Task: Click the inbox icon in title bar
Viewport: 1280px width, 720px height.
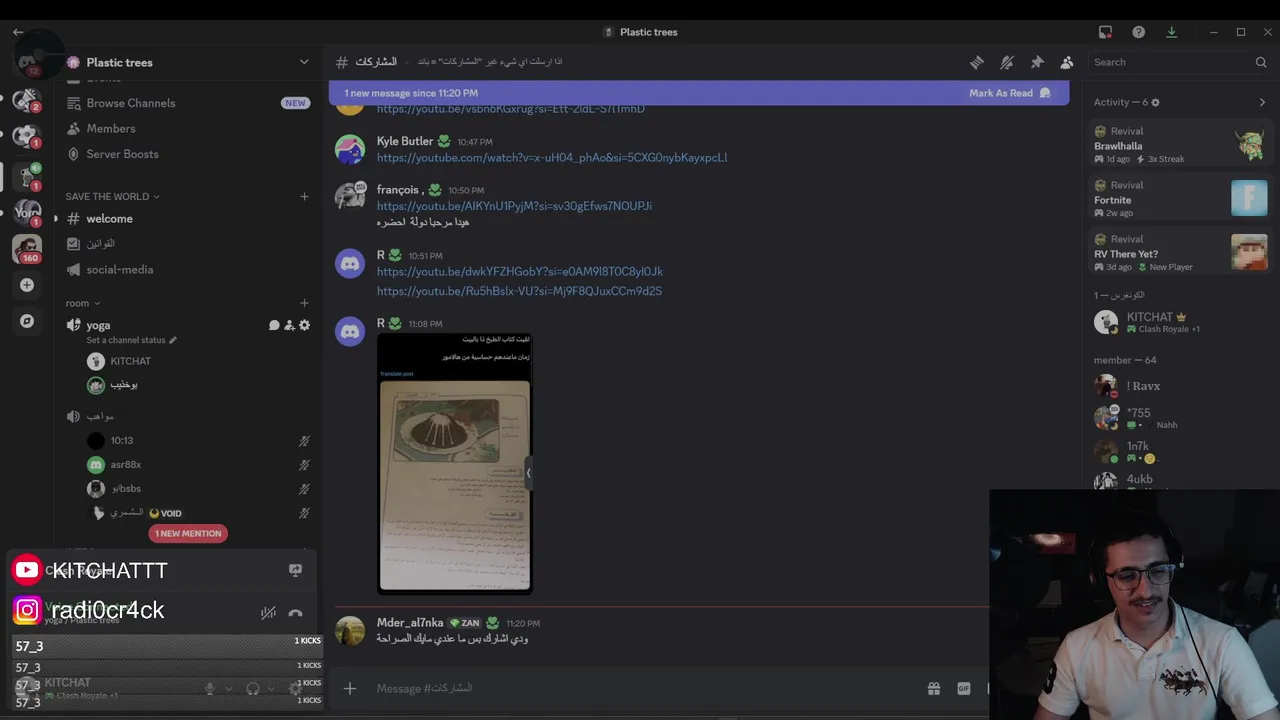Action: point(1105,32)
